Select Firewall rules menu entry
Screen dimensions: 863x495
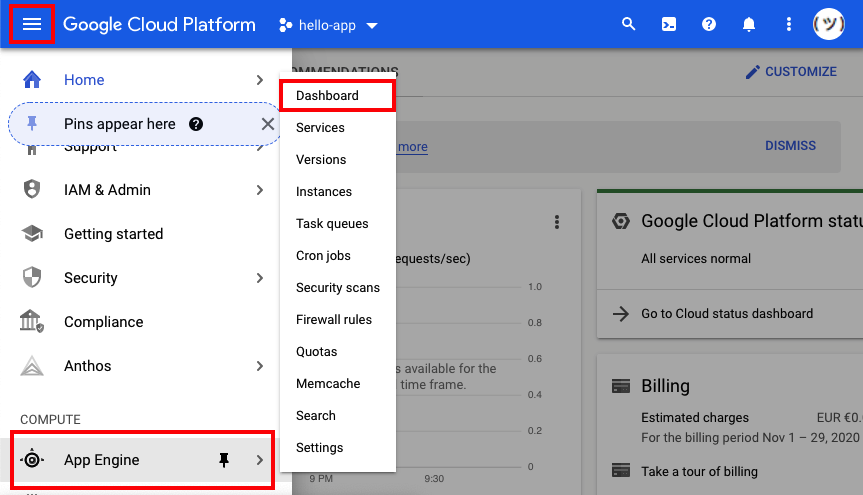(x=334, y=320)
